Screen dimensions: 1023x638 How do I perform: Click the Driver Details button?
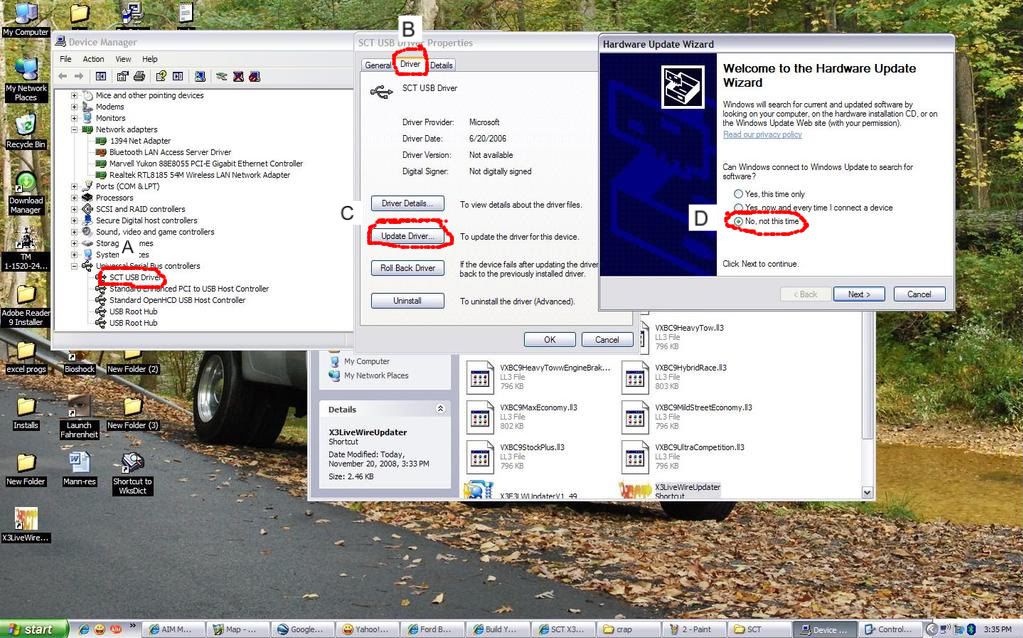(408, 204)
